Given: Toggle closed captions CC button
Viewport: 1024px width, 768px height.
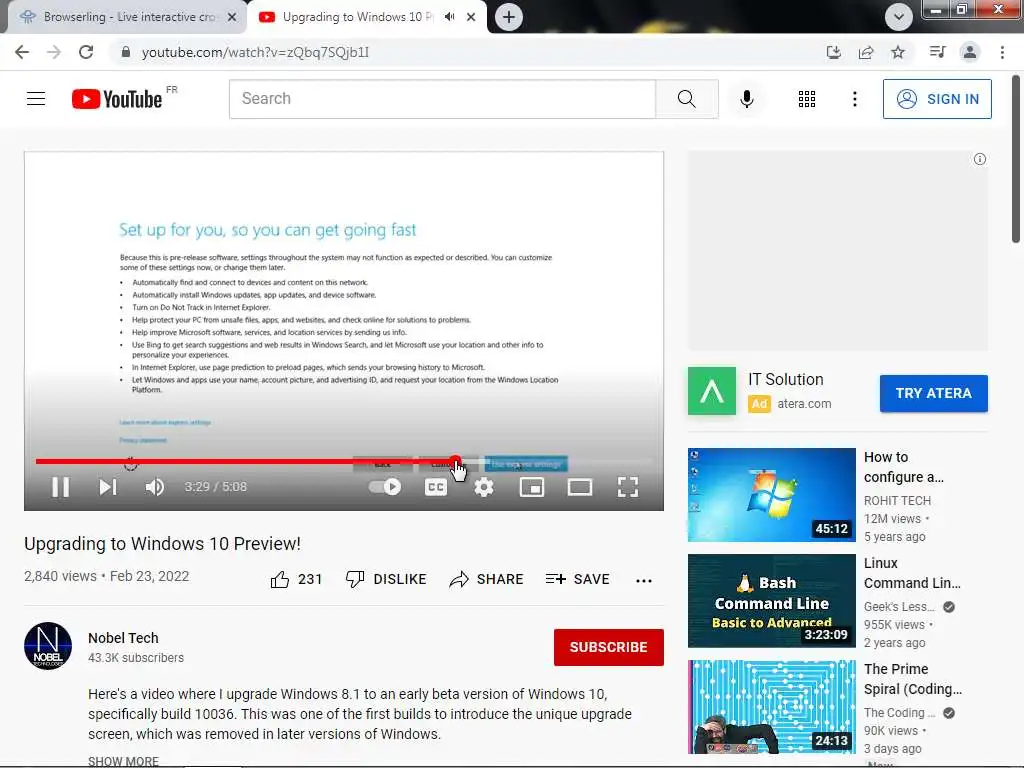Looking at the screenshot, I should [x=436, y=487].
